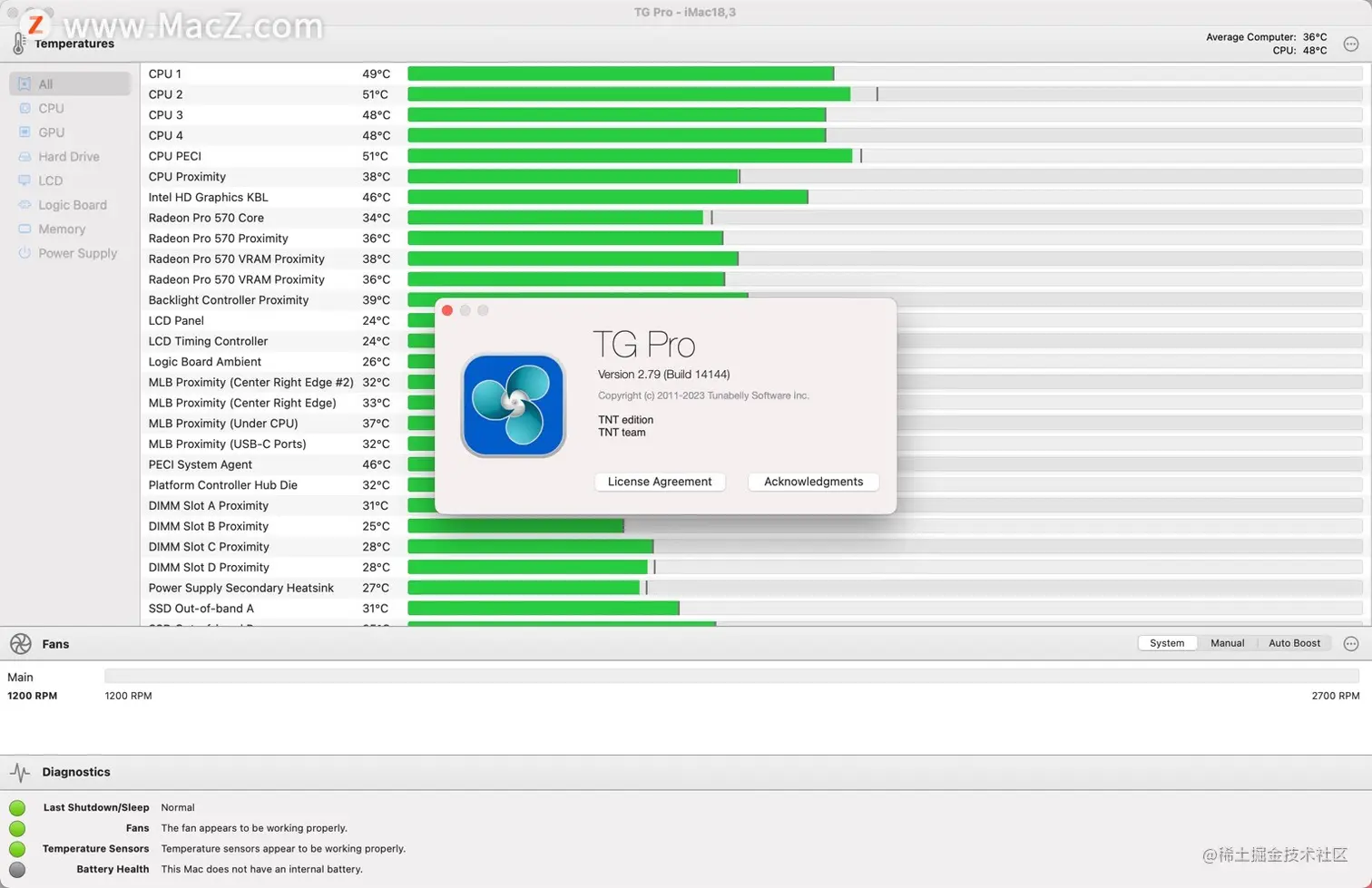Select the Hard Drive sidebar category
This screenshot has height=888, width=1372.
[70, 156]
